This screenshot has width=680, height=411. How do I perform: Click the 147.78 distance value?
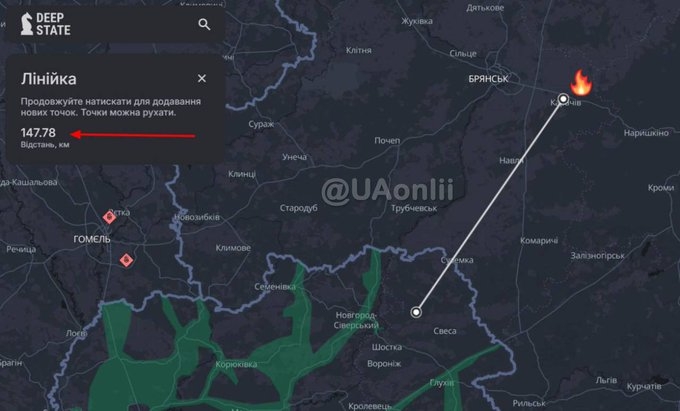click(x=38, y=133)
